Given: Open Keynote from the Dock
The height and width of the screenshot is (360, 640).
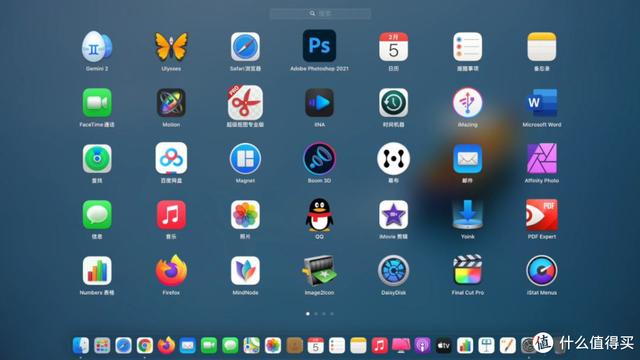Looking at the screenshot, I should [486, 346].
